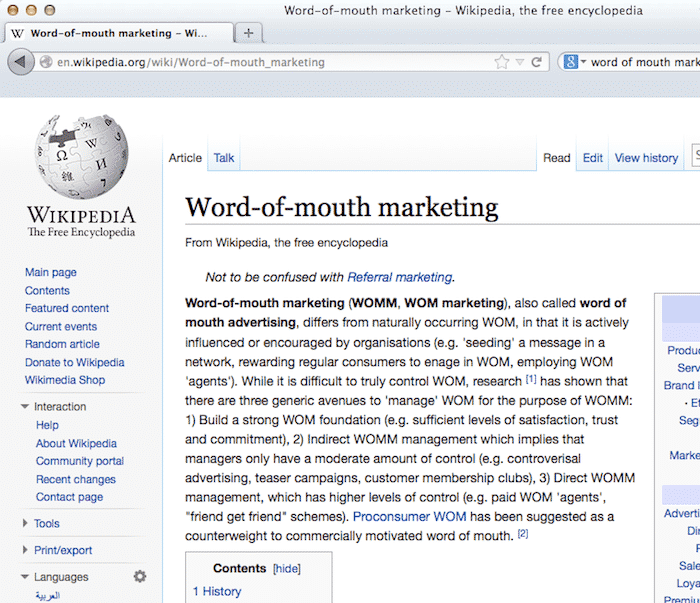Expand the Tools sidebar section
The height and width of the screenshot is (603, 700).
[25, 523]
